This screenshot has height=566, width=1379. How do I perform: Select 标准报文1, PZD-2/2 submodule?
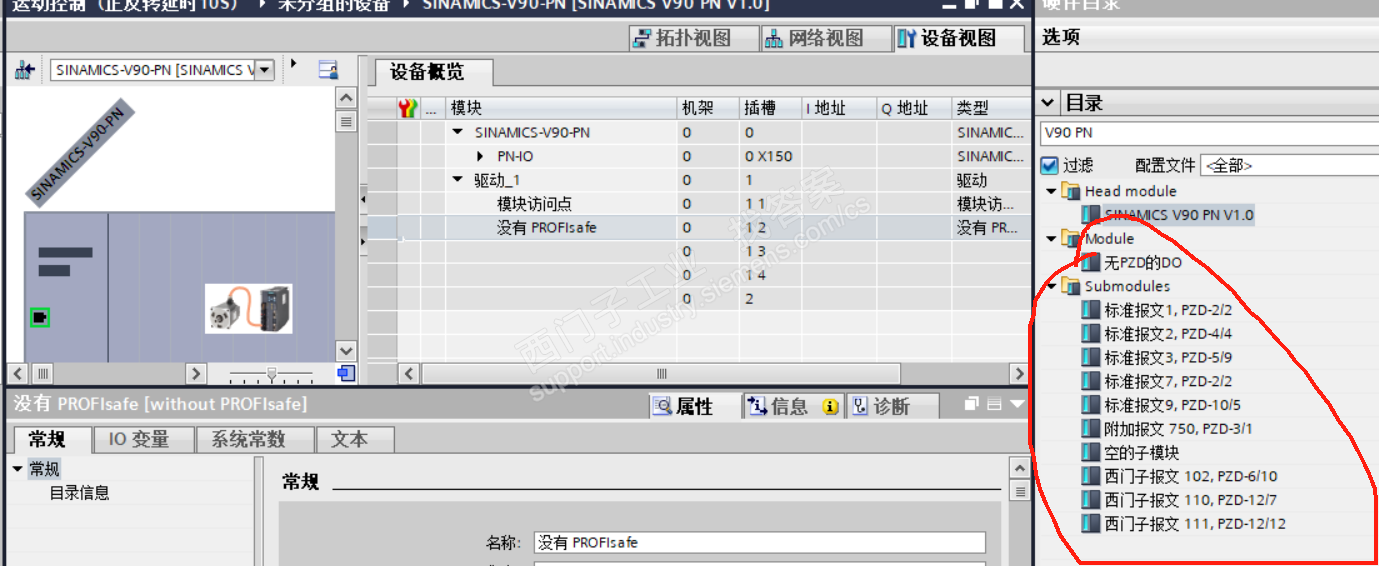click(x=1168, y=310)
